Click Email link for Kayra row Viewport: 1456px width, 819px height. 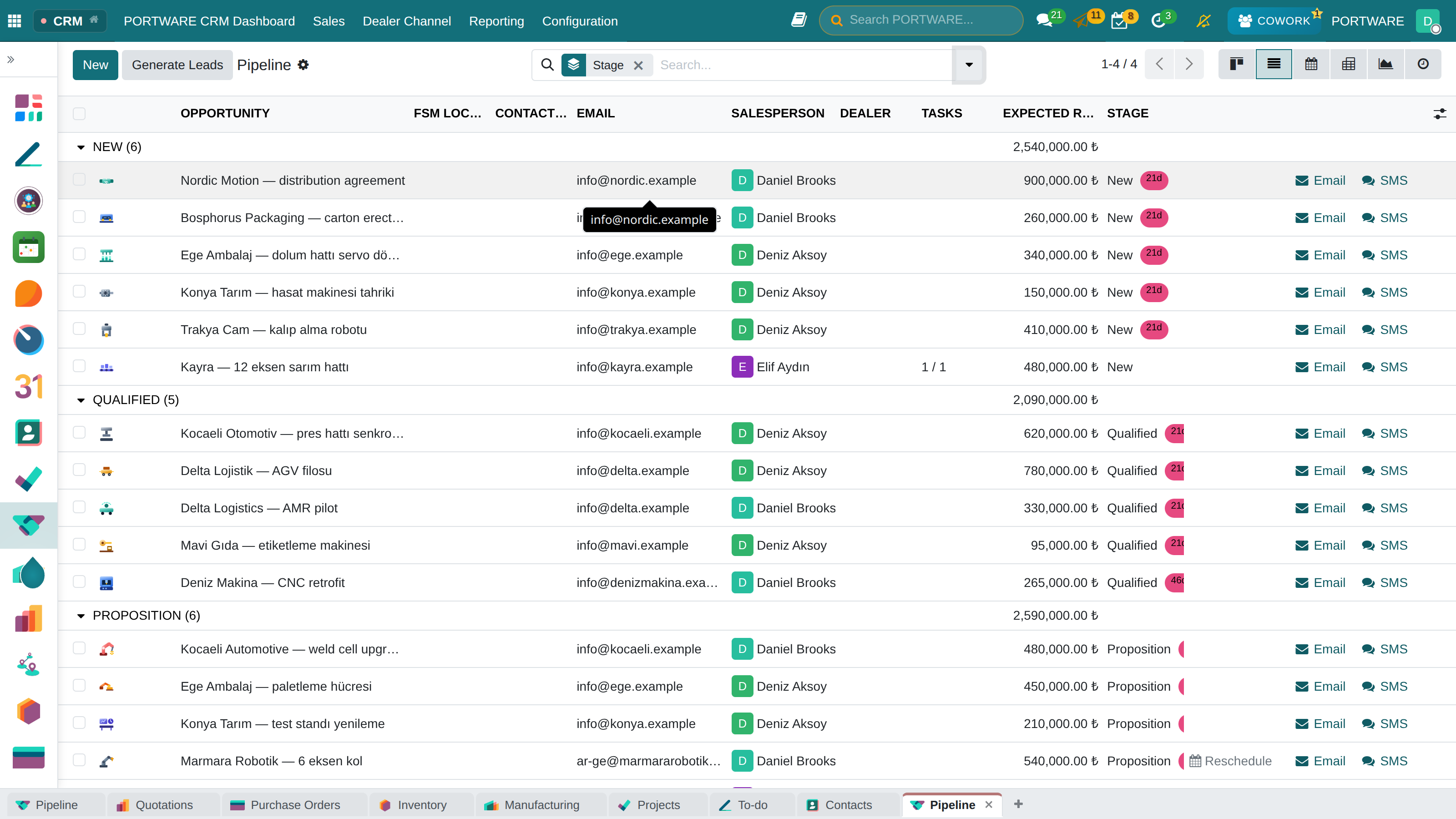pos(1320,367)
